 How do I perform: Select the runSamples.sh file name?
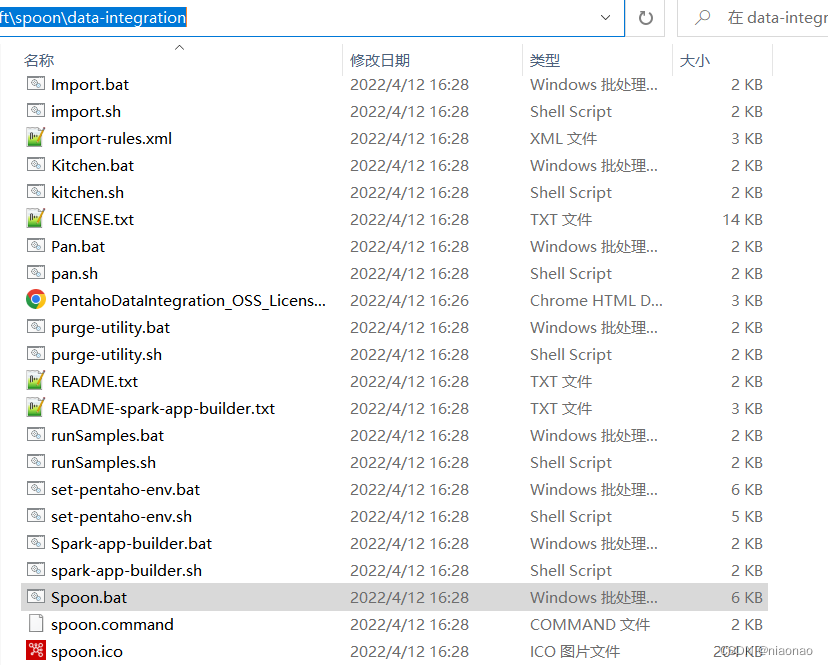[x=104, y=462]
